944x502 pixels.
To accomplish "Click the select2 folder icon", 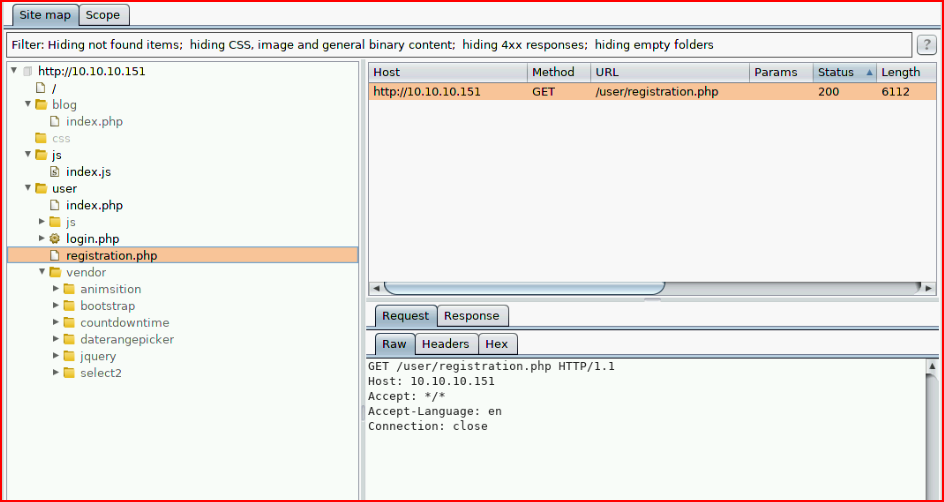I will click(x=69, y=373).
